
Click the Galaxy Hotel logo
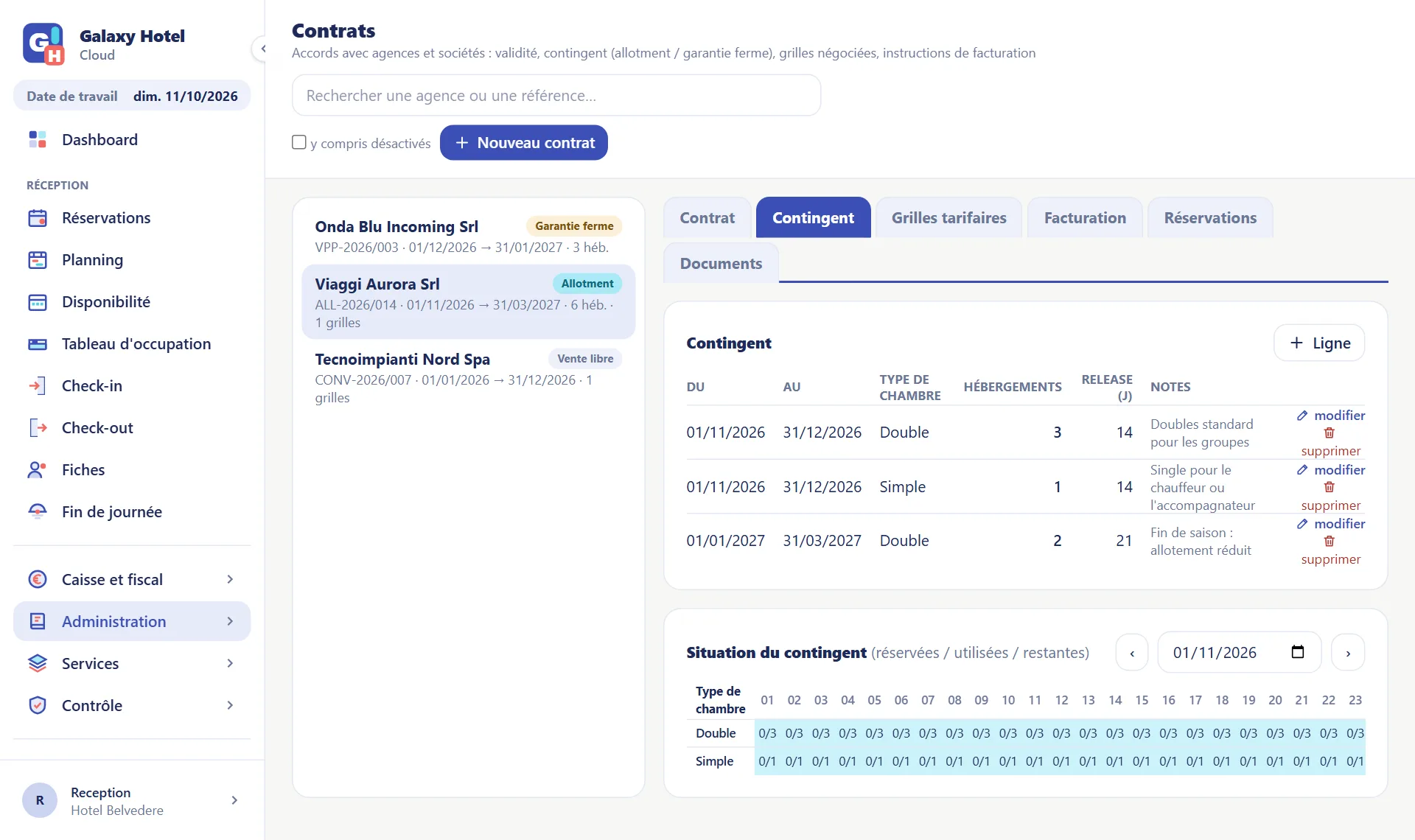[x=43, y=44]
